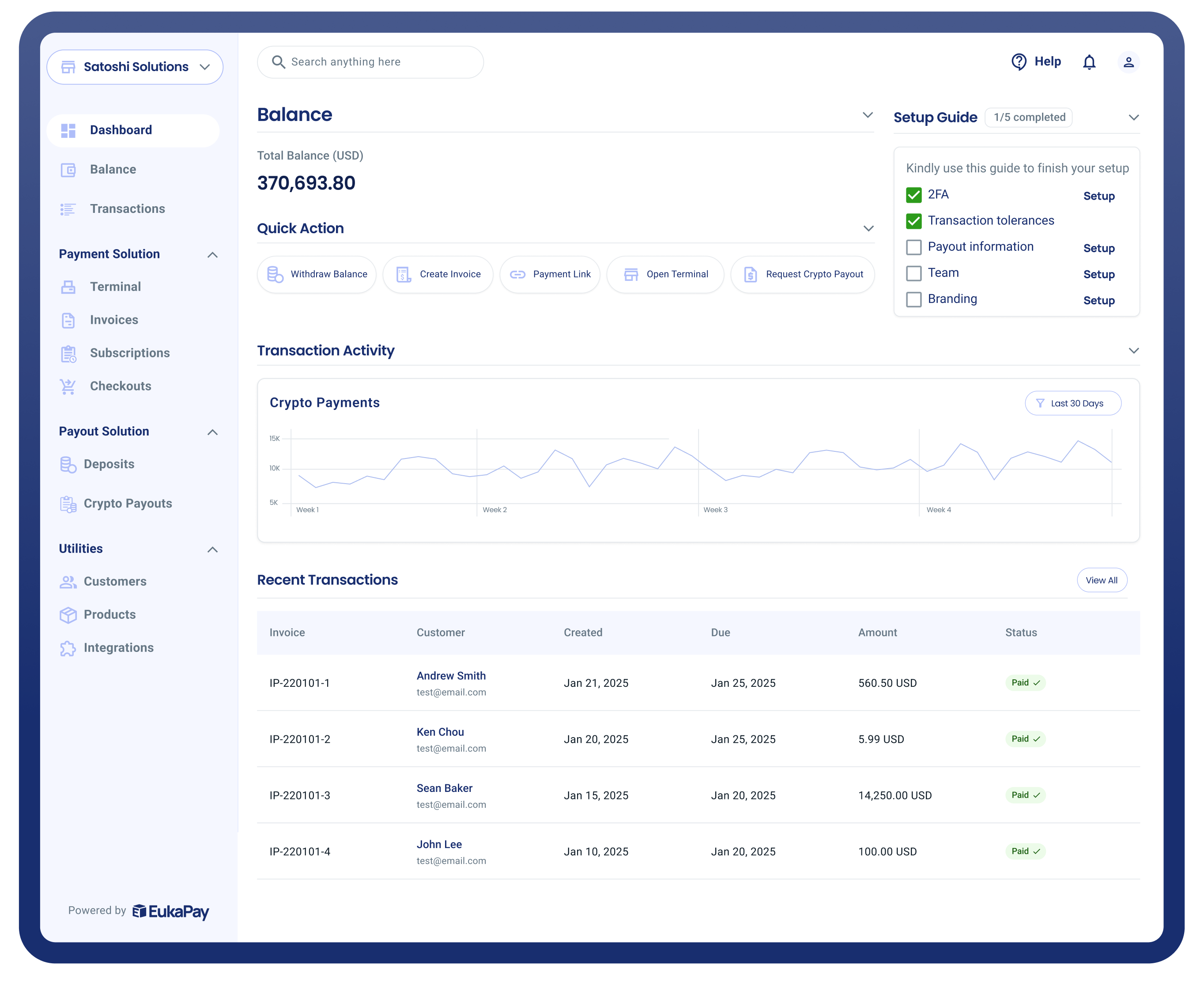Click the Payment Link chain icon

click(517, 274)
